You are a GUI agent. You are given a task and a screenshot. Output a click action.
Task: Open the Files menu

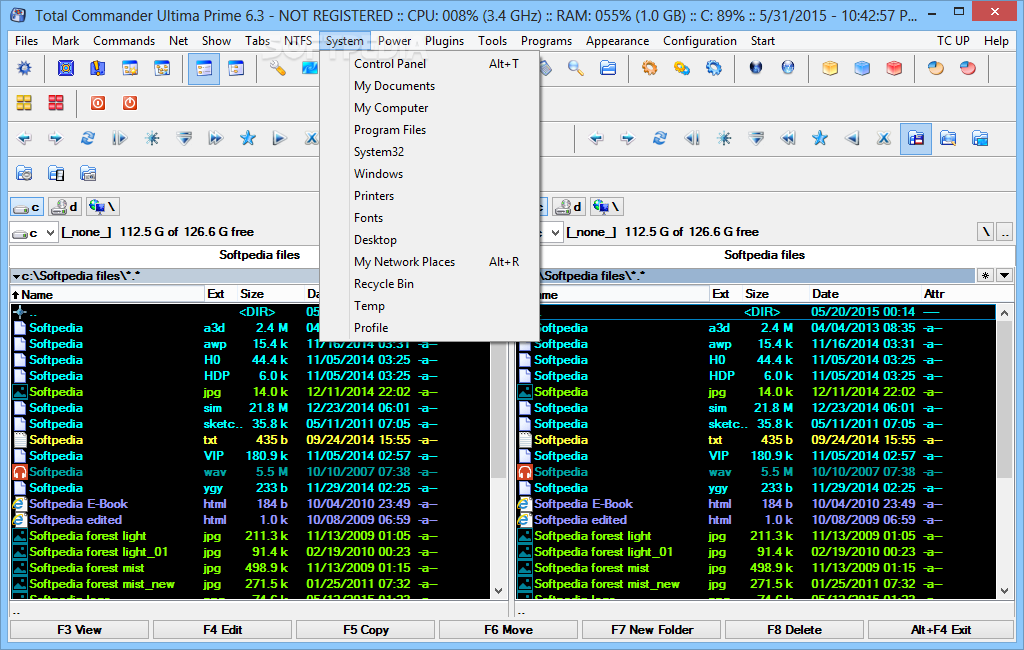[x=26, y=41]
